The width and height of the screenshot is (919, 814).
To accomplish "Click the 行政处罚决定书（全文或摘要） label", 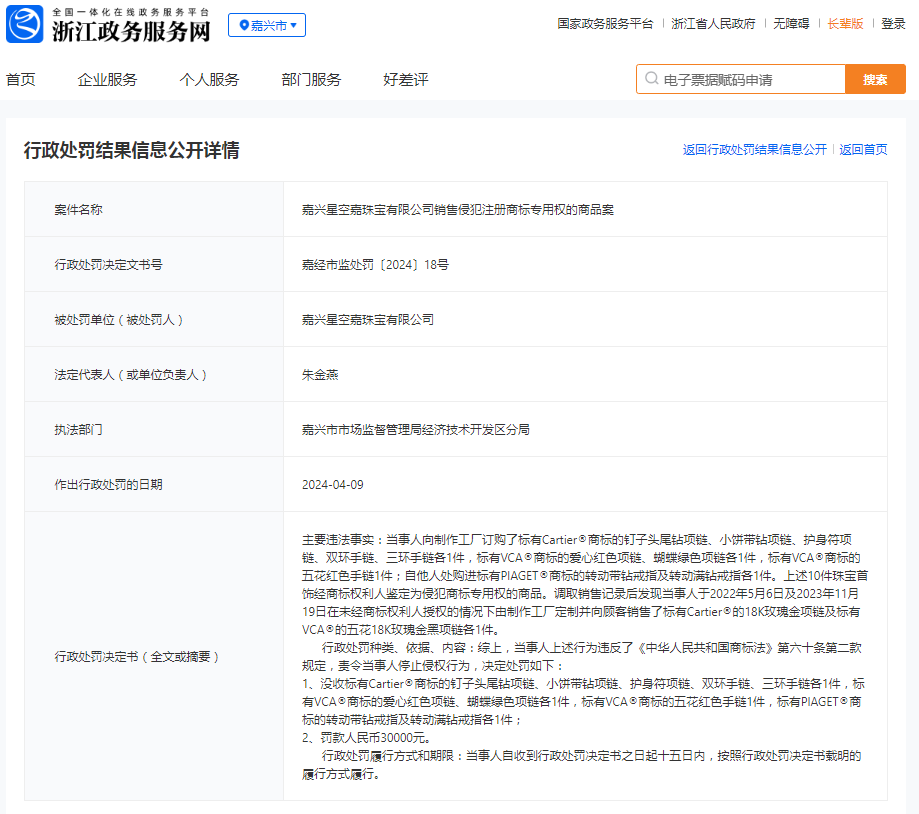I will pyautogui.click(x=137, y=657).
